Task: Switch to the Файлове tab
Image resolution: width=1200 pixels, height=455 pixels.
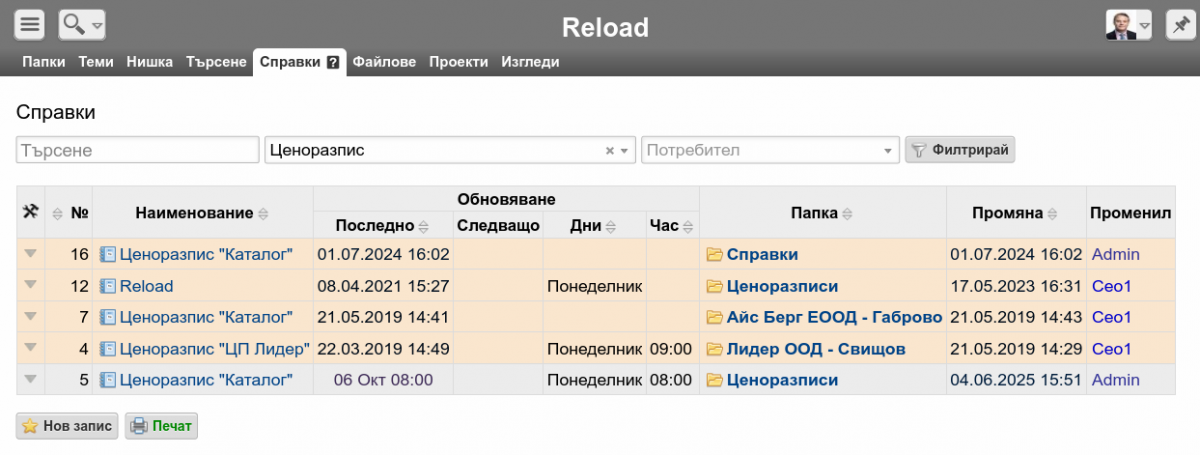Action: click(x=384, y=62)
